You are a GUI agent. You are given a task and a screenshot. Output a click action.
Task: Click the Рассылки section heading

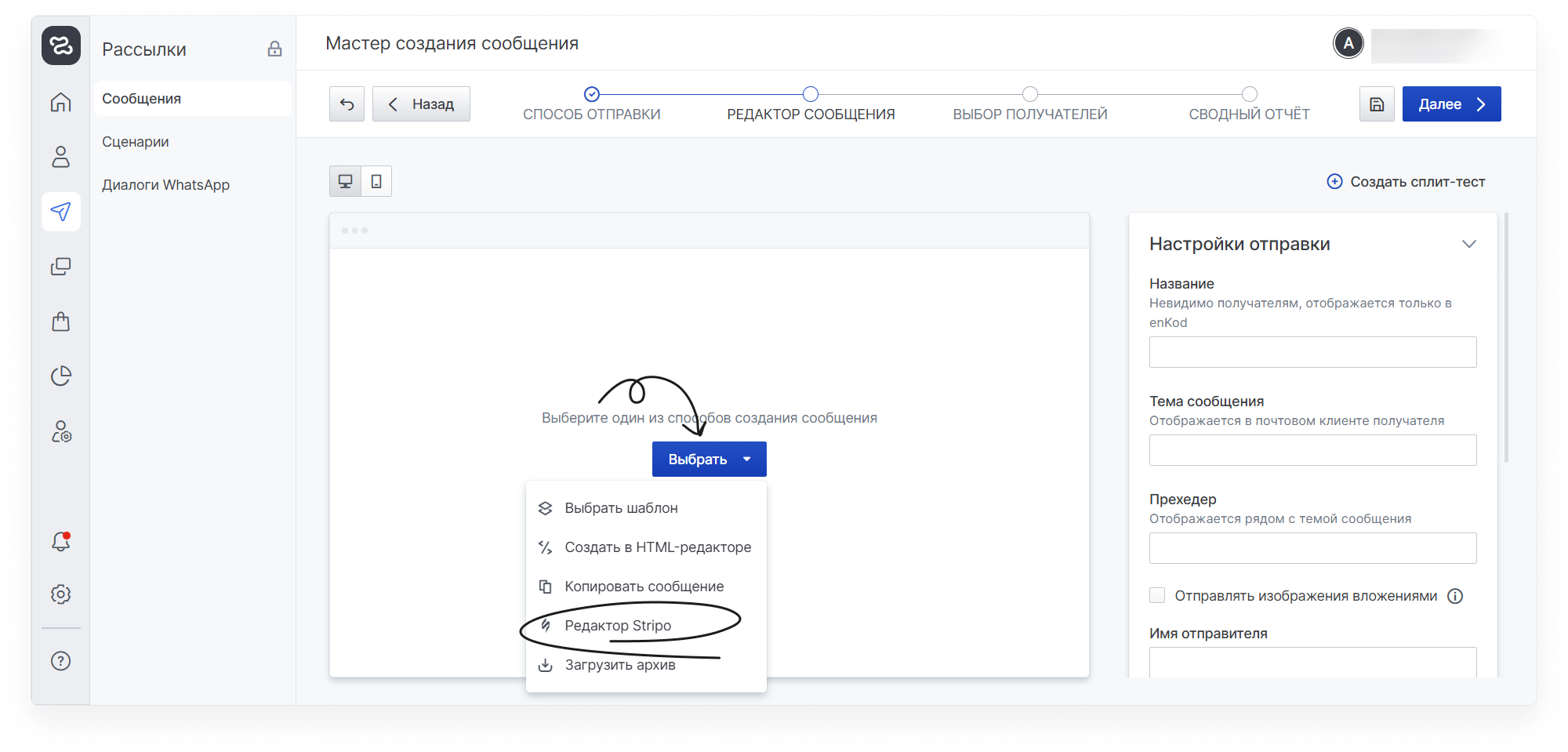tap(144, 49)
